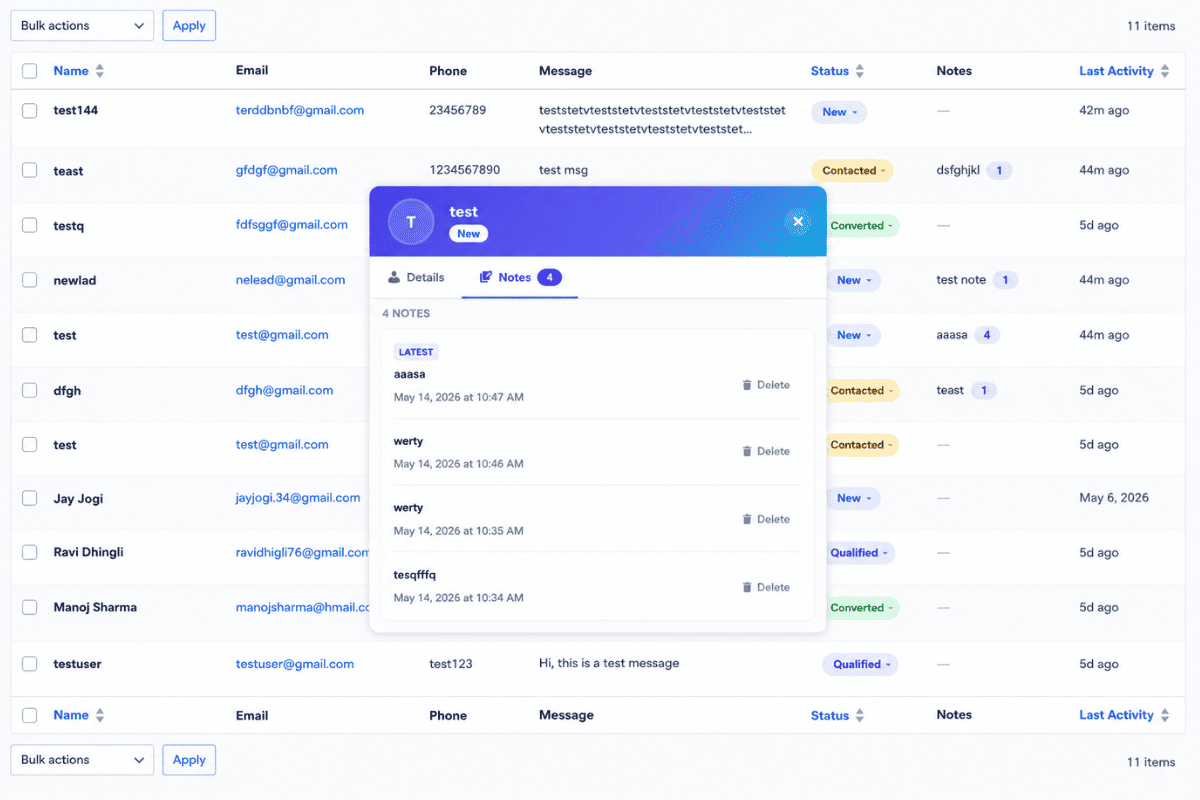1200x800 pixels.
Task: Click notes badge 1 beside dsfghjkl
Action: 1000,171
